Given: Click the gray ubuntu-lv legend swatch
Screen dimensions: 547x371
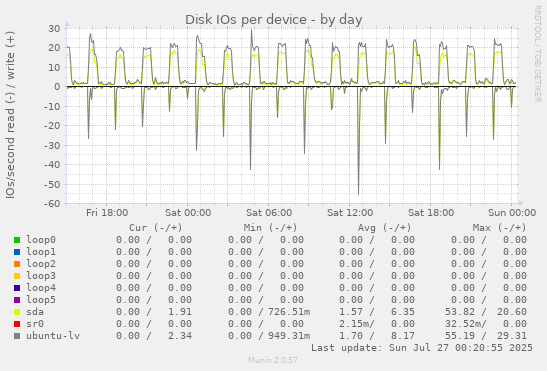Looking at the screenshot, I should click(17, 336).
